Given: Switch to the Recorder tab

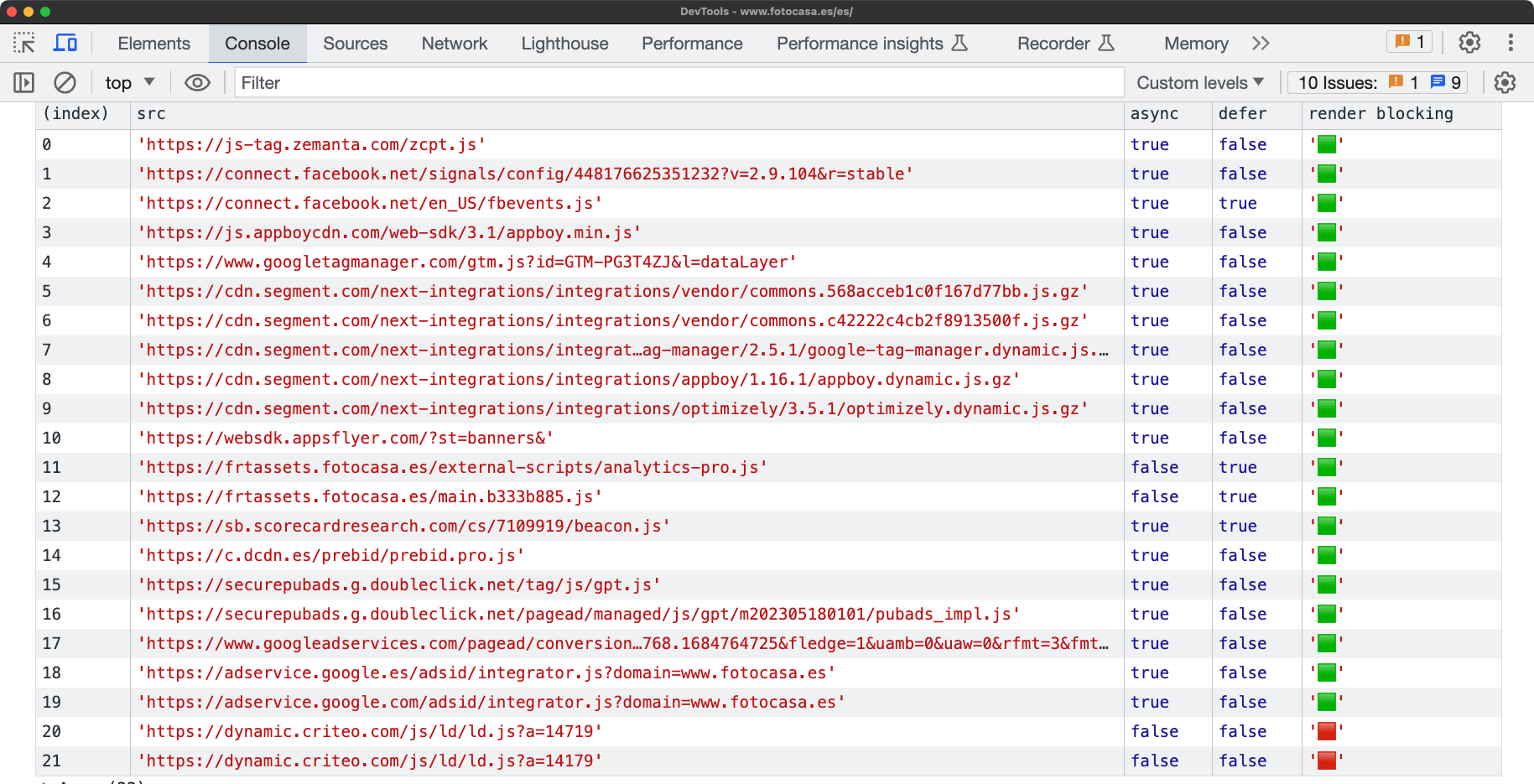Looking at the screenshot, I should pyautogui.click(x=1065, y=43).
